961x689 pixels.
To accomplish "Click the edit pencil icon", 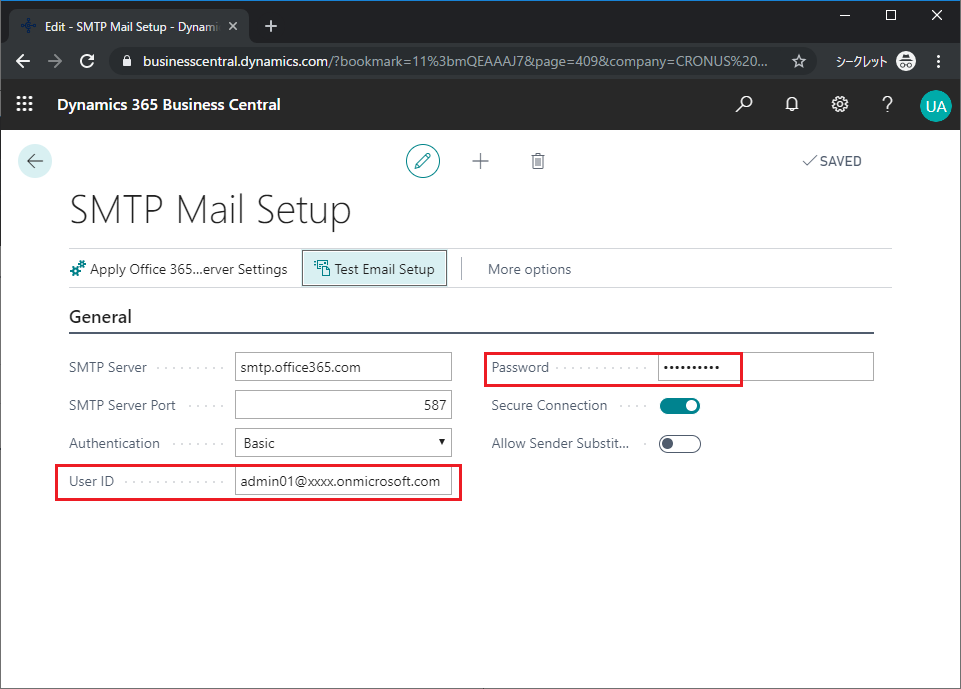I will click(x=423, y=161).
